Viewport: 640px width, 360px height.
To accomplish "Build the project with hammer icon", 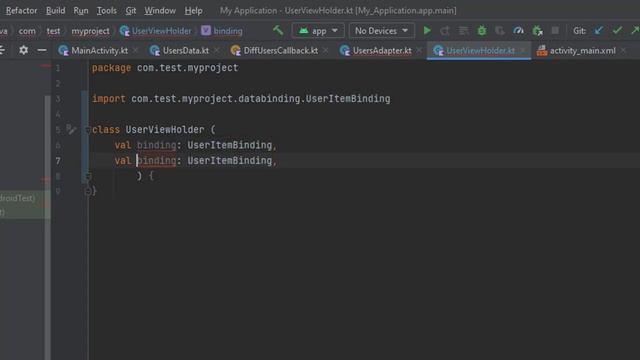I will click(278, 31).
